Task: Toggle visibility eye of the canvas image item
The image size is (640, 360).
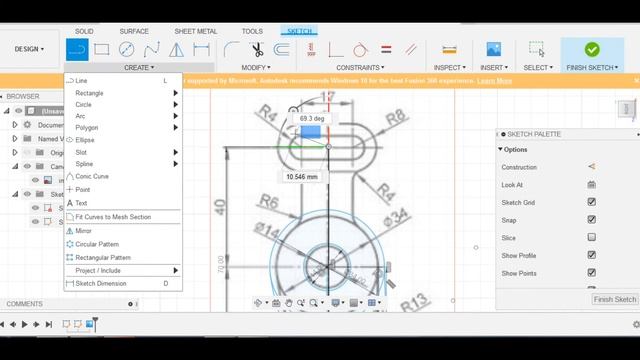Action: (36, 180)
